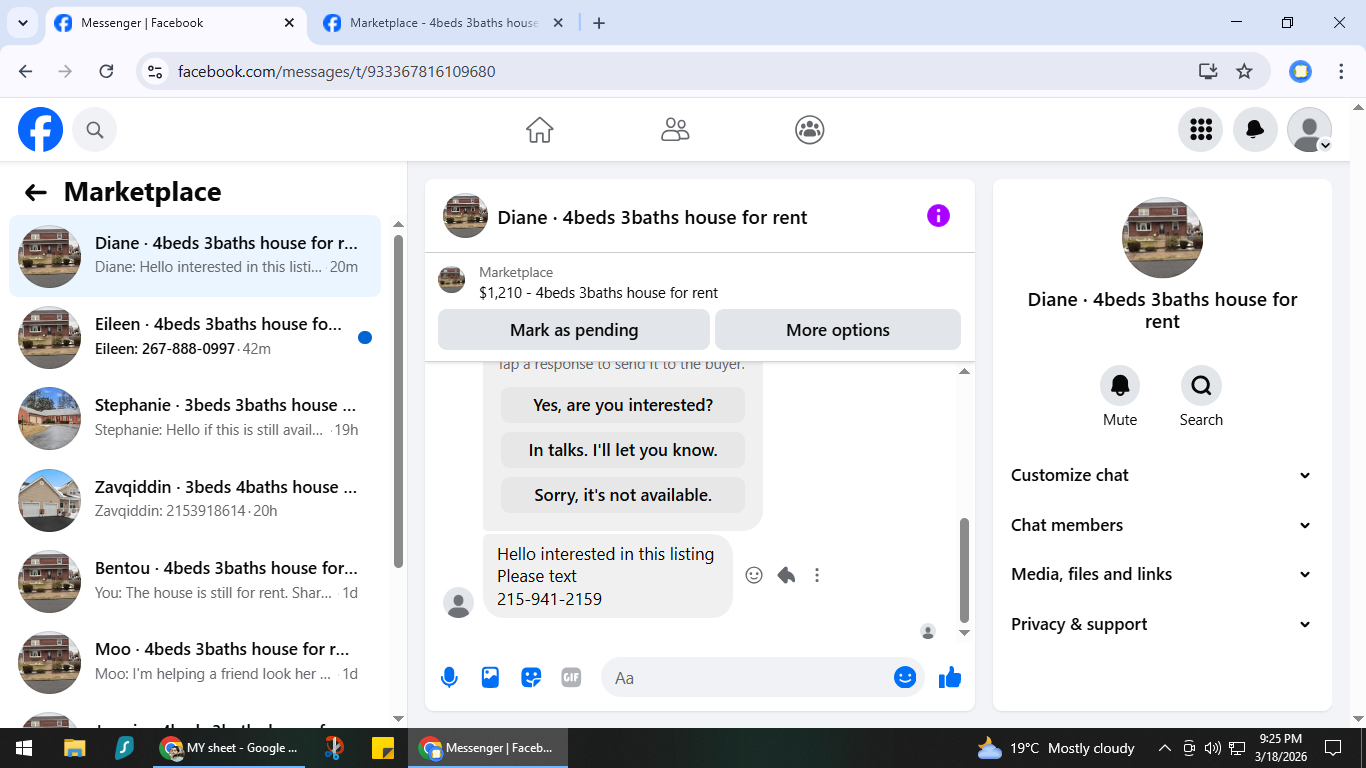Viewport: 1366px width, 768px height.
Task: Send 'Yes, are you interested?' response
Action: (623, 405)
